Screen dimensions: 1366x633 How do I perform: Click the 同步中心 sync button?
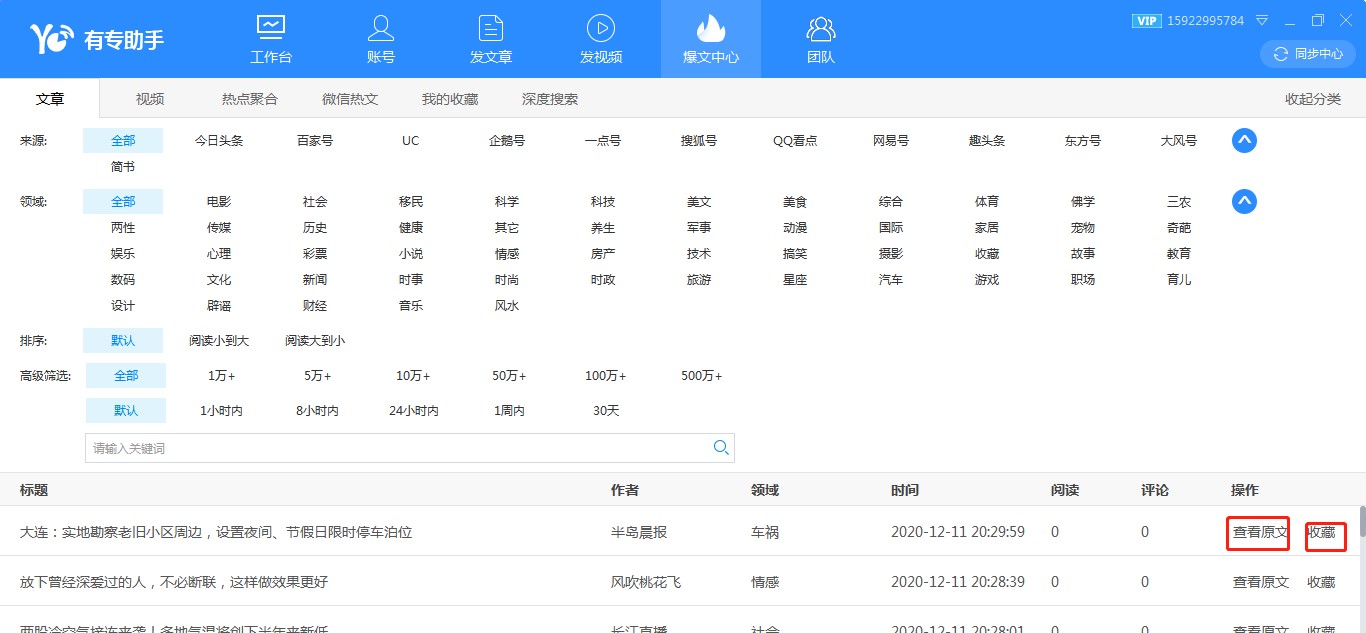(x=1308, y=54)
